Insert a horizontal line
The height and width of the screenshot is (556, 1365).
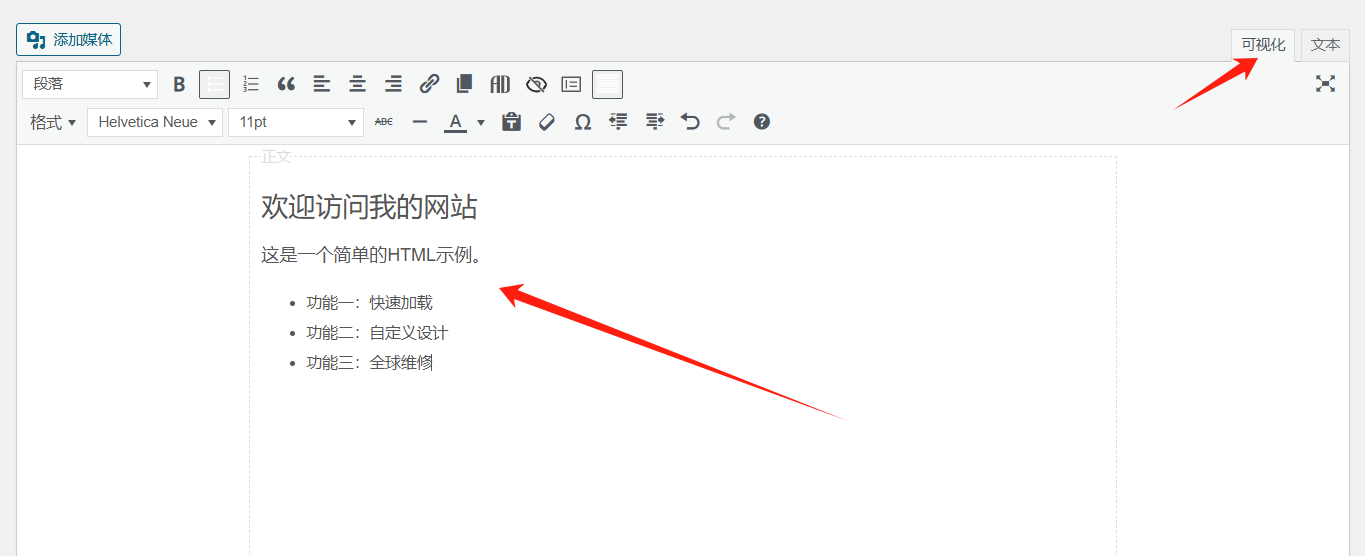point(420,122)
